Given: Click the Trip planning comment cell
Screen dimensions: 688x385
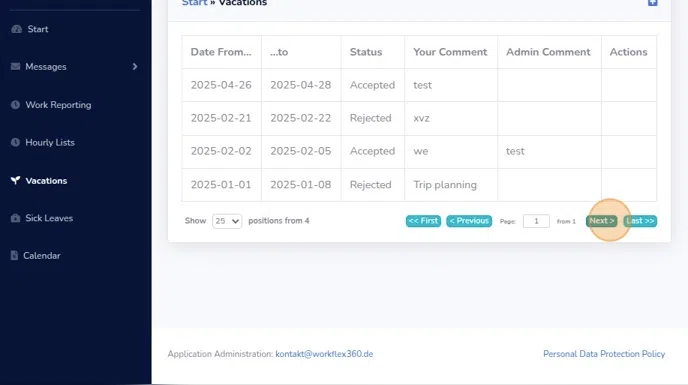Looking at the screenshot, I should (x=451, y=185).
